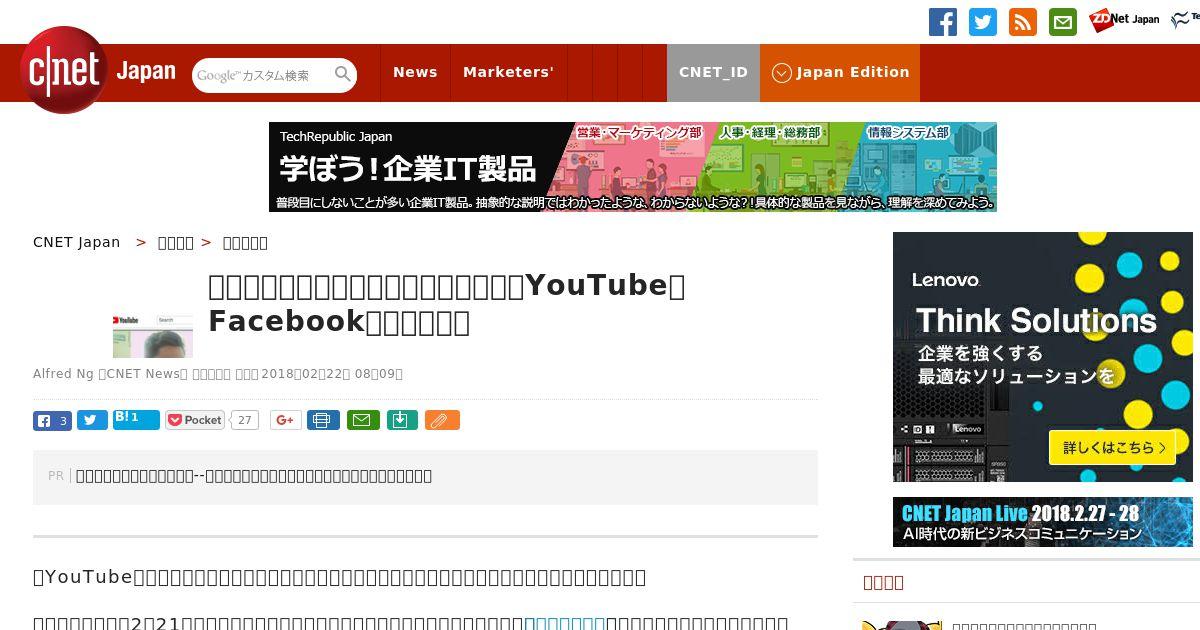1200x630 pixels.
Task: Open CNET's Twitter page from header
Action: coord(983,22)
